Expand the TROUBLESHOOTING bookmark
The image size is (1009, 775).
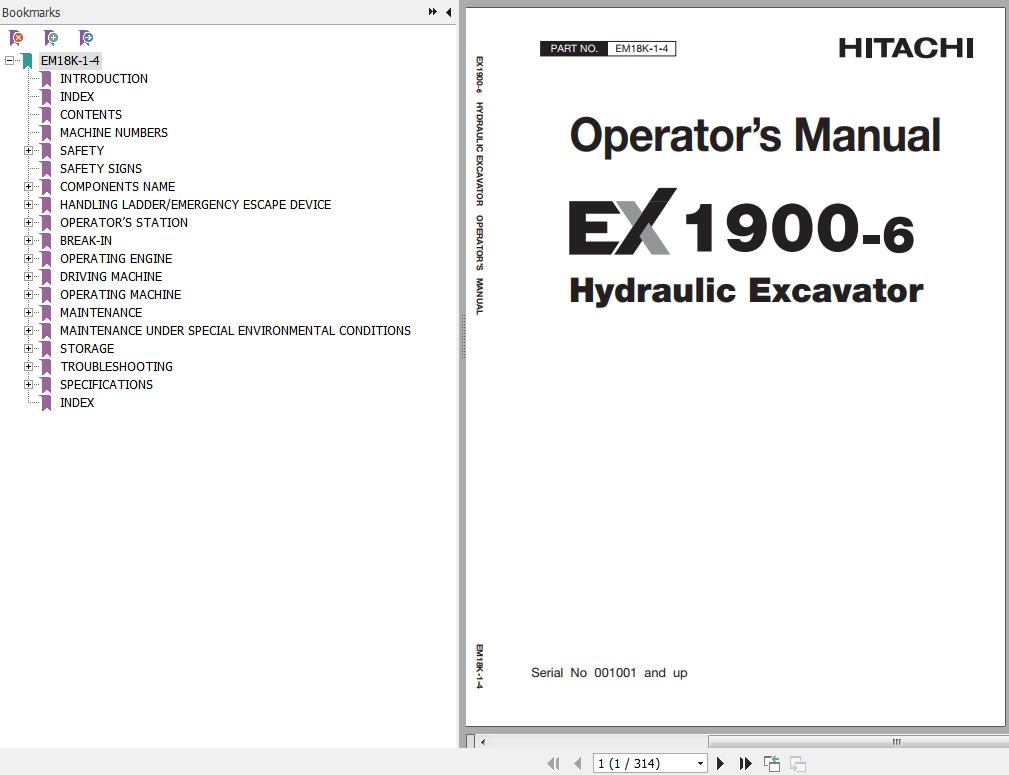pyautogui.click(x=28, y=367)
